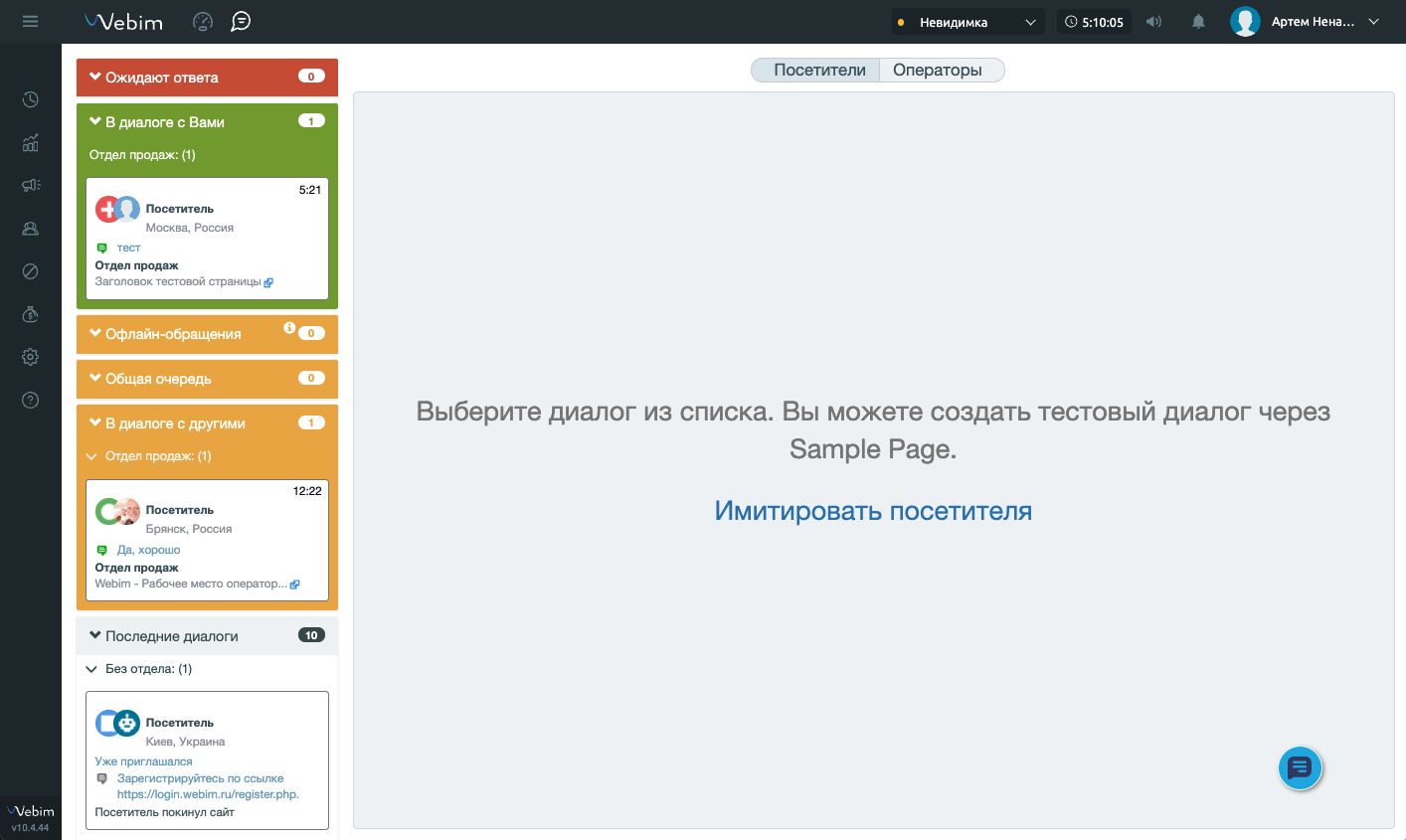Open the 'Невидимка' status dropdown
Viewport: 1406px width, 840px height.
pos(967,22)
